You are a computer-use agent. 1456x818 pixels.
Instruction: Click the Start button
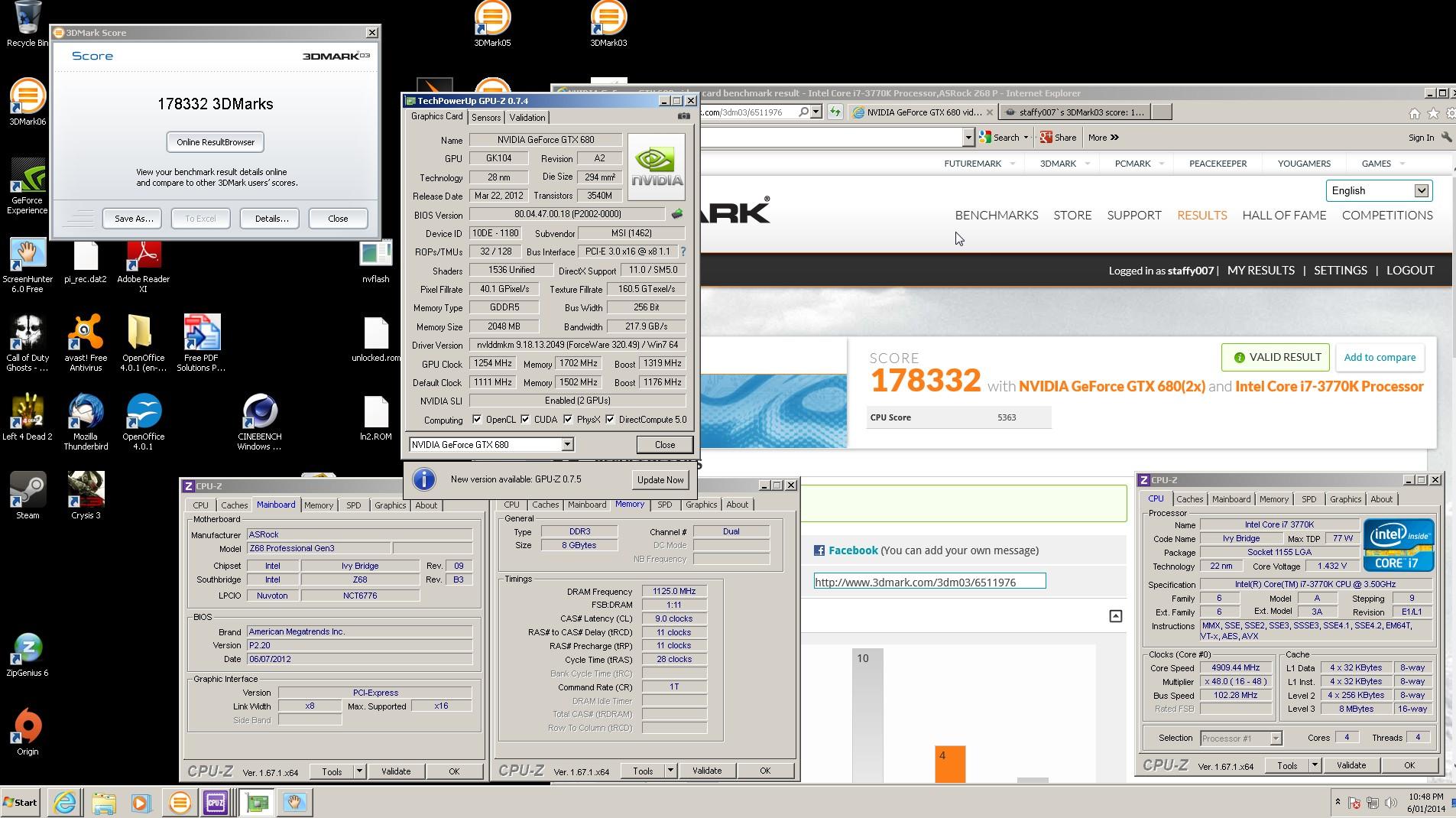tap(21, 802)
